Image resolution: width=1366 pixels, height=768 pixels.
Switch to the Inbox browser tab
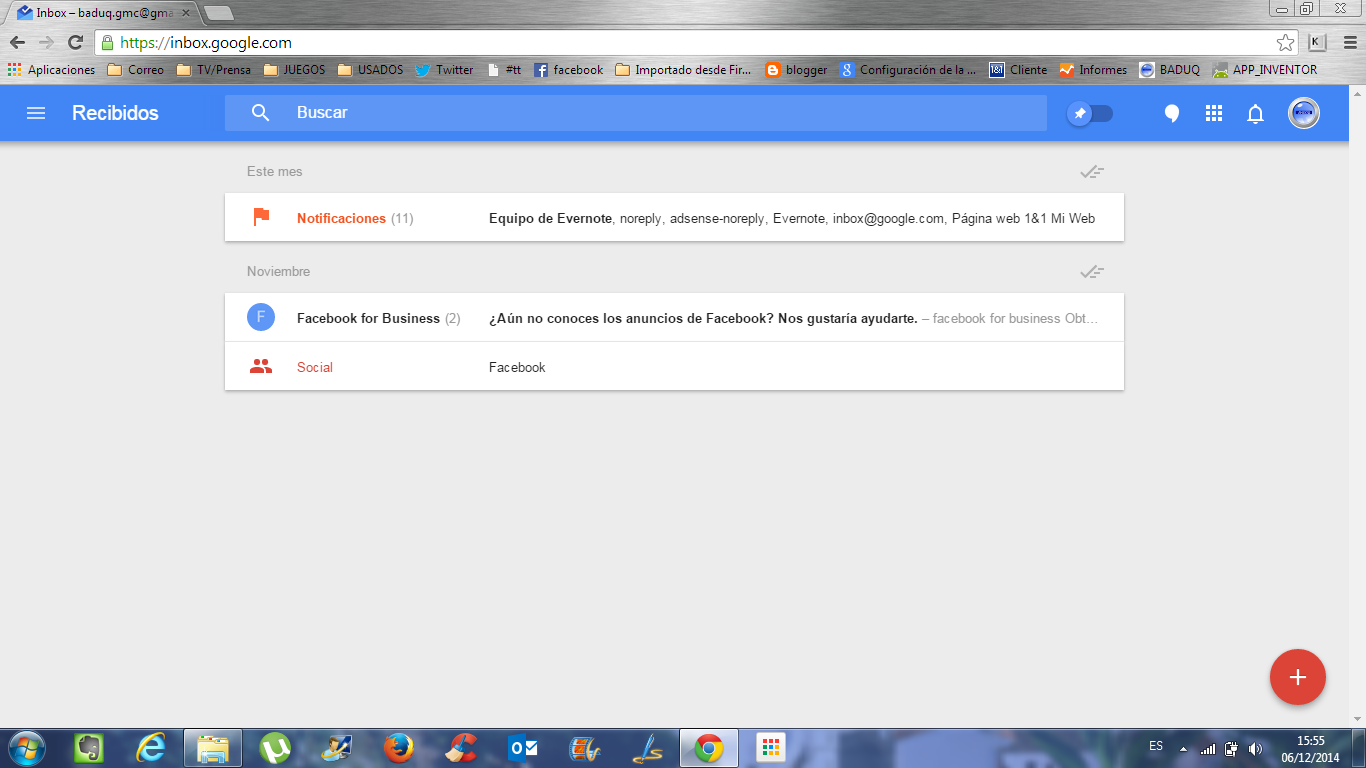click(x=100, y=13)
